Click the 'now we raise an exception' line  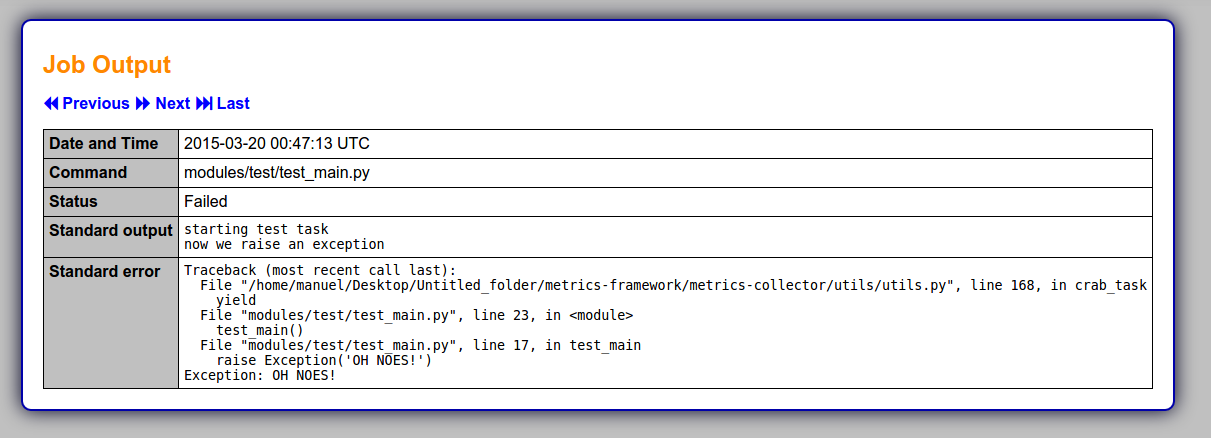284,244
